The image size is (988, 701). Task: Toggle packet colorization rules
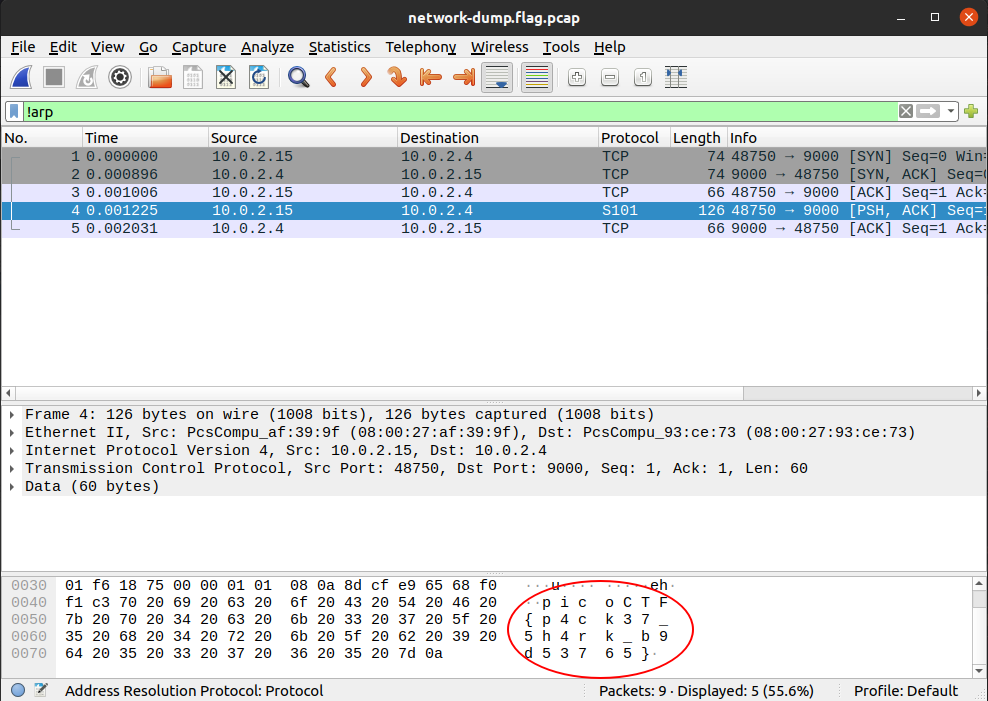[x=537, y=77]
